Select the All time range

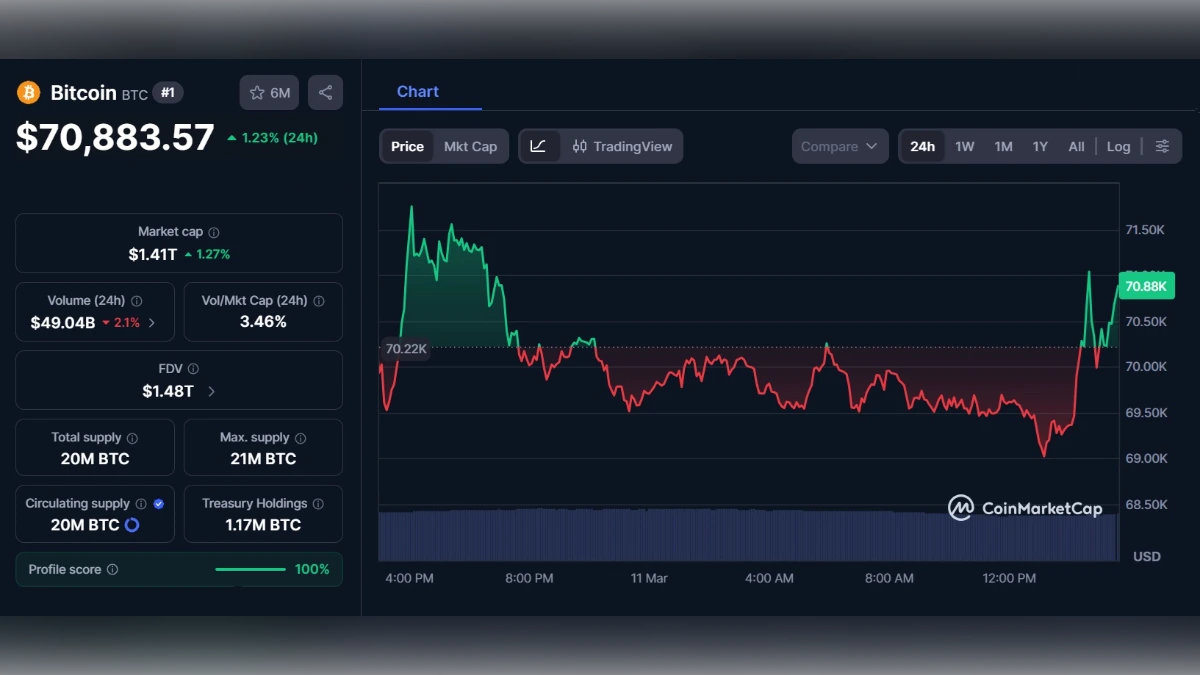(1076, 145)
